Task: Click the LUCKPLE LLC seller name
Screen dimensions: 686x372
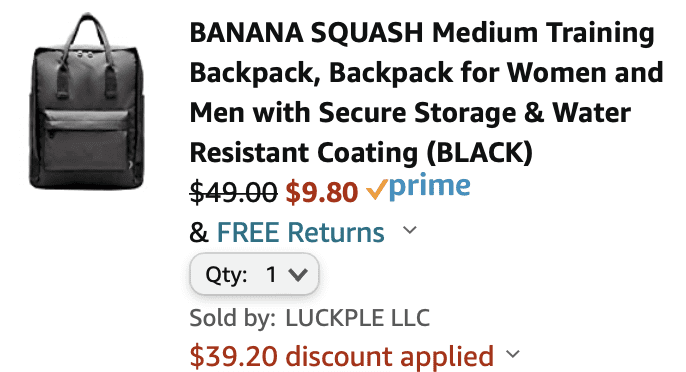Action: (x=357, y=318)
